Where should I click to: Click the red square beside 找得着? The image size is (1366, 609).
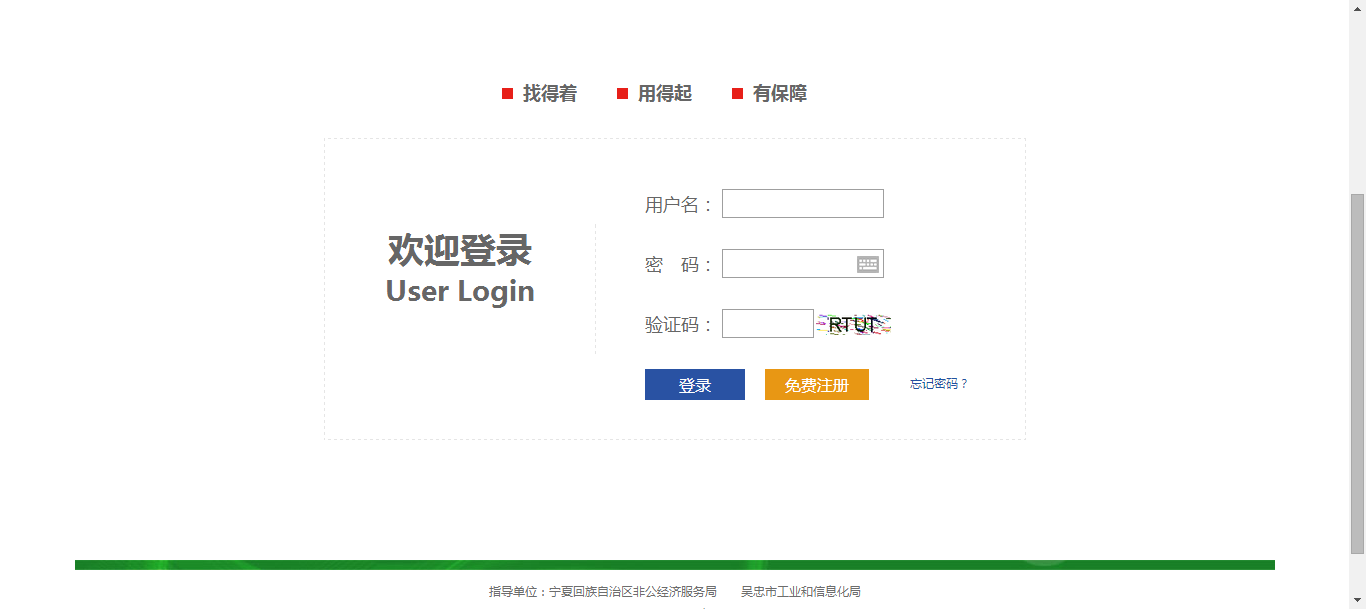507,94
